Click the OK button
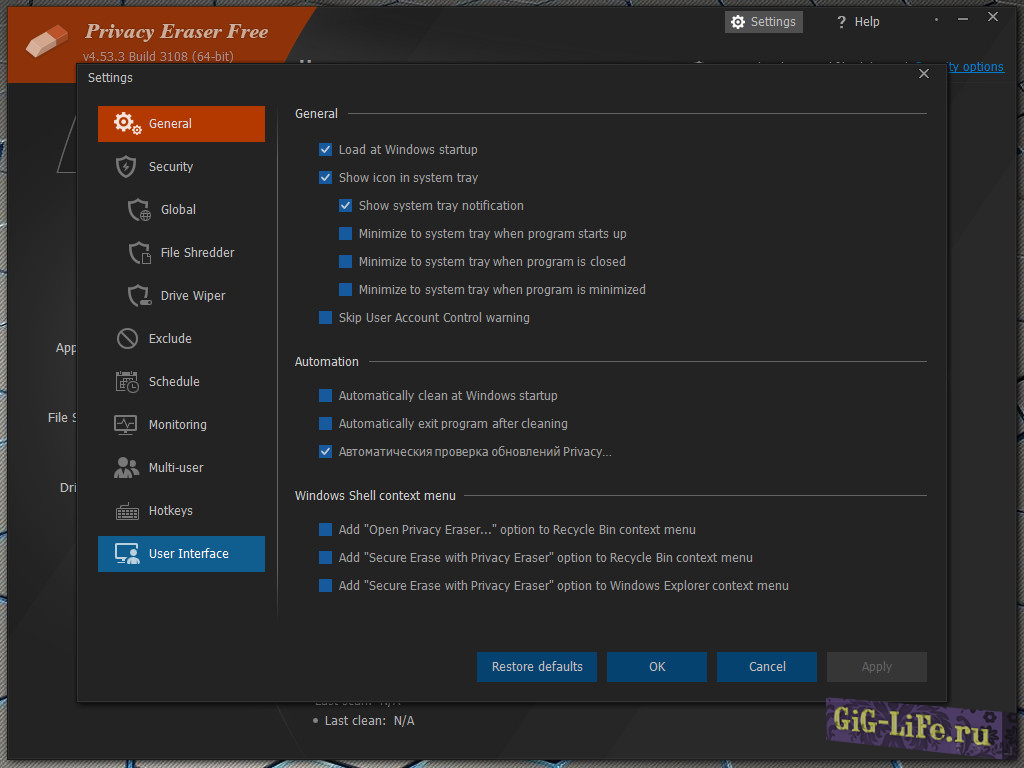Image resolution: width=1024 pixels, height=768 pixels. click(x=657, y=667)
